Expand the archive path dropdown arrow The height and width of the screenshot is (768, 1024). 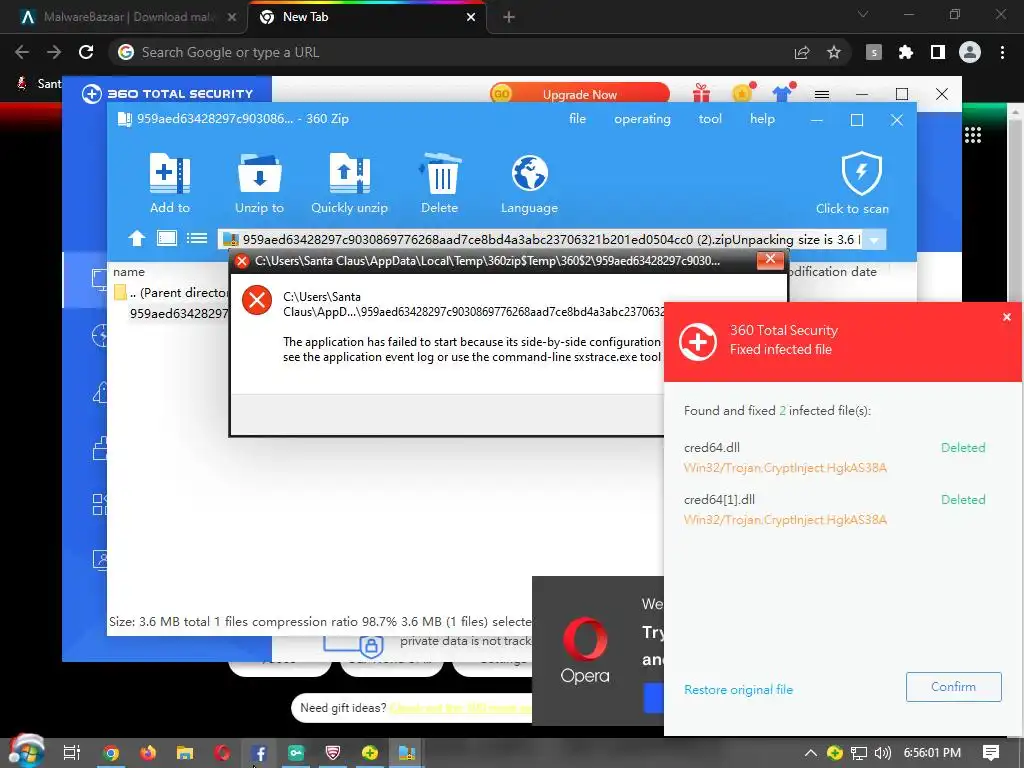click(x=874, y=240)
